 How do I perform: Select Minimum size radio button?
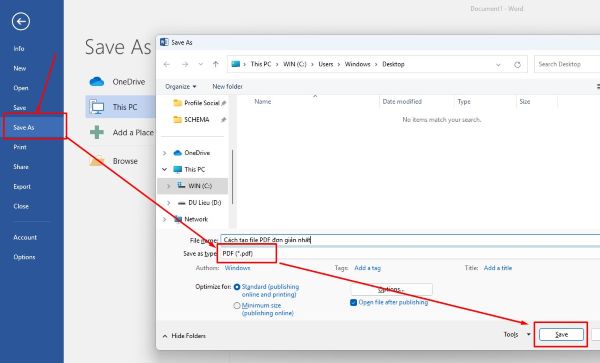coord(237,306)
